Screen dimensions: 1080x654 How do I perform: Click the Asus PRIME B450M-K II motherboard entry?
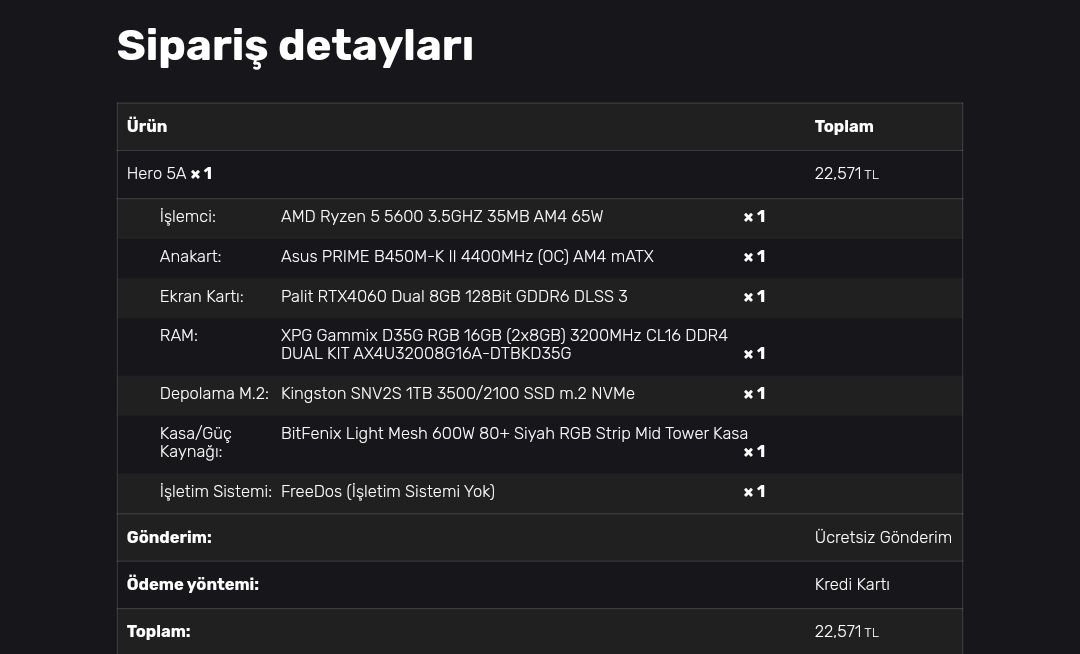pos(467,257)
